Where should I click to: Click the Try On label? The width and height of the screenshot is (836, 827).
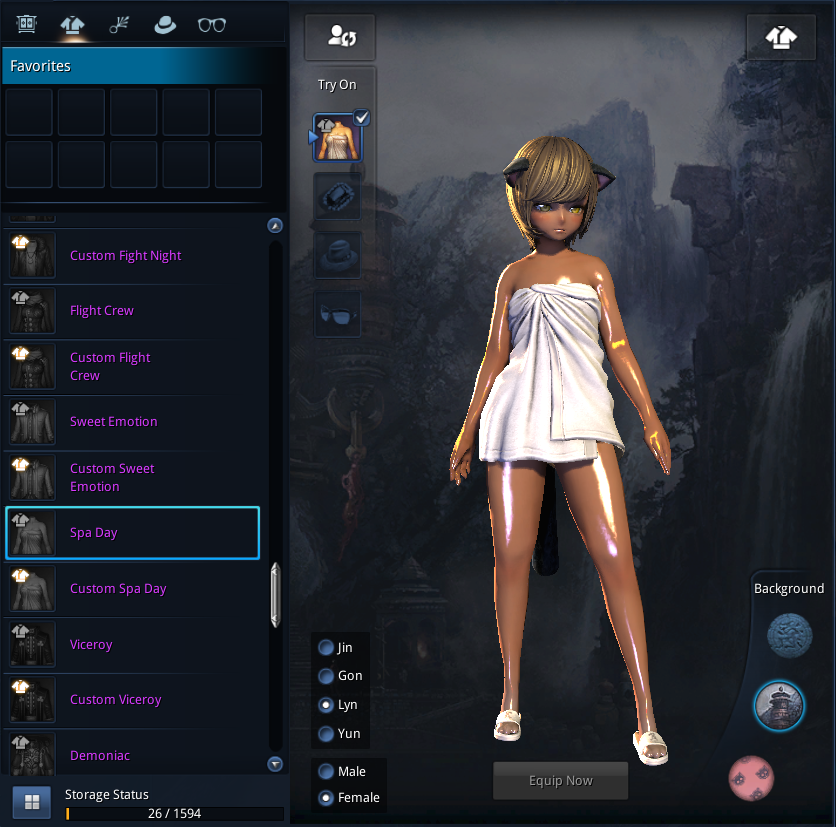coord(337,85)
